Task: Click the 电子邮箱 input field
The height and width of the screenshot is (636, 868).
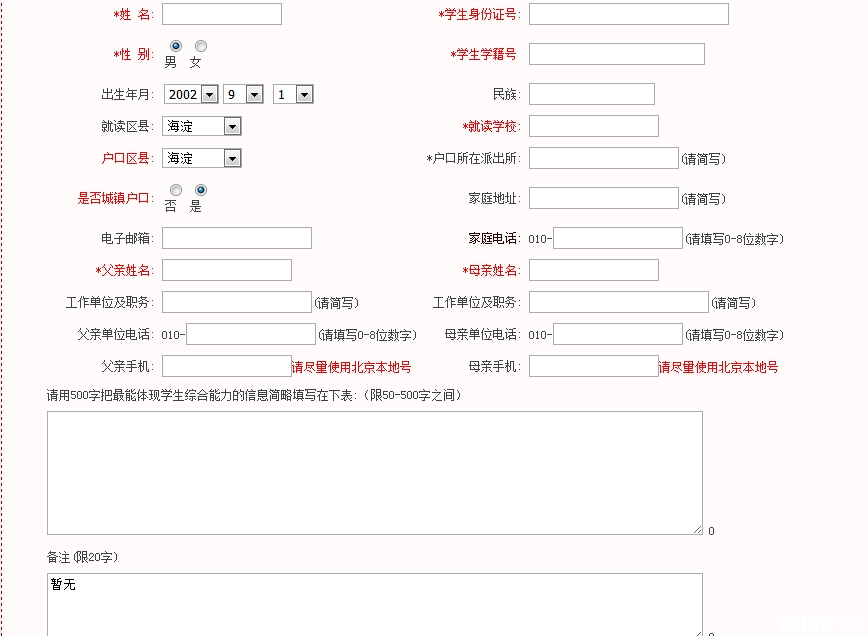Action: [x=236, y=238]
